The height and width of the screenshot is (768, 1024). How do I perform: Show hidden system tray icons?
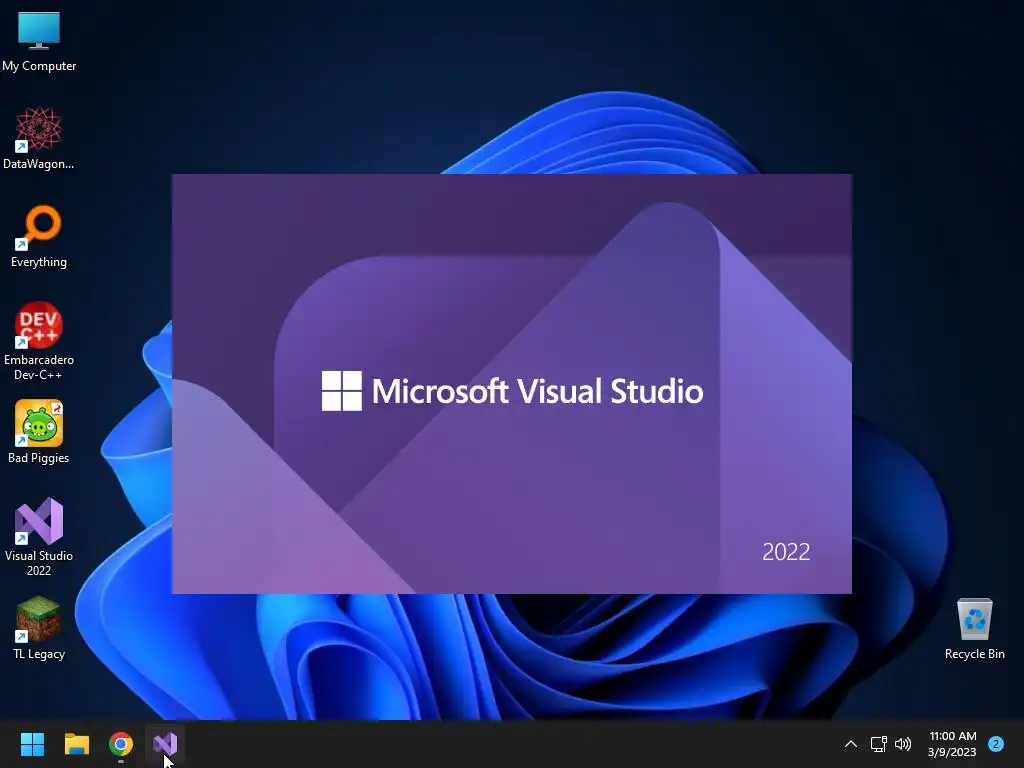pyautogui.click(x=851, y=744)
